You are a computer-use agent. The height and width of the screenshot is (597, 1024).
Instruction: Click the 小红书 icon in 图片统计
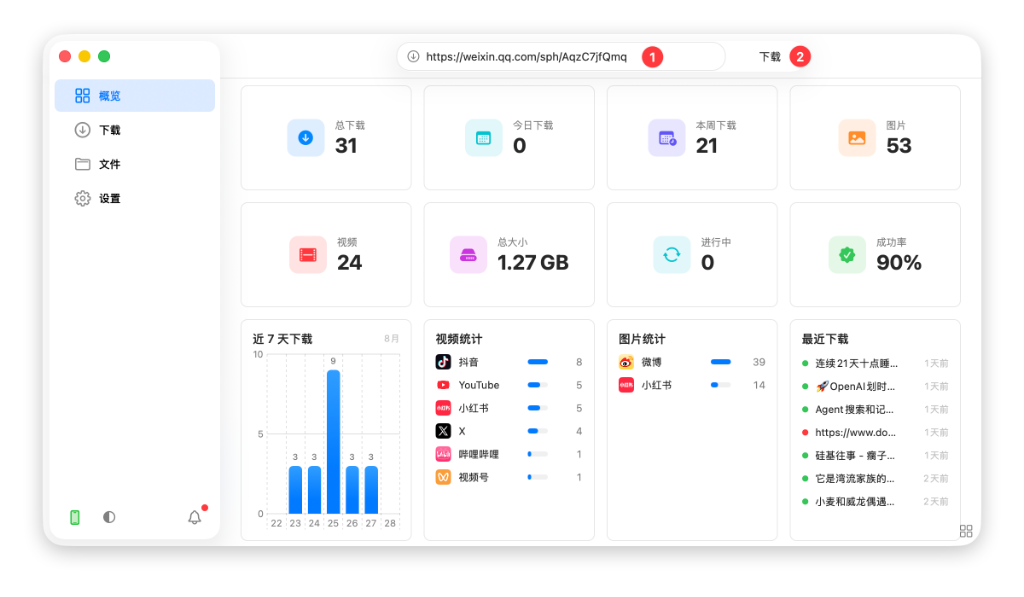coord(626,385)
